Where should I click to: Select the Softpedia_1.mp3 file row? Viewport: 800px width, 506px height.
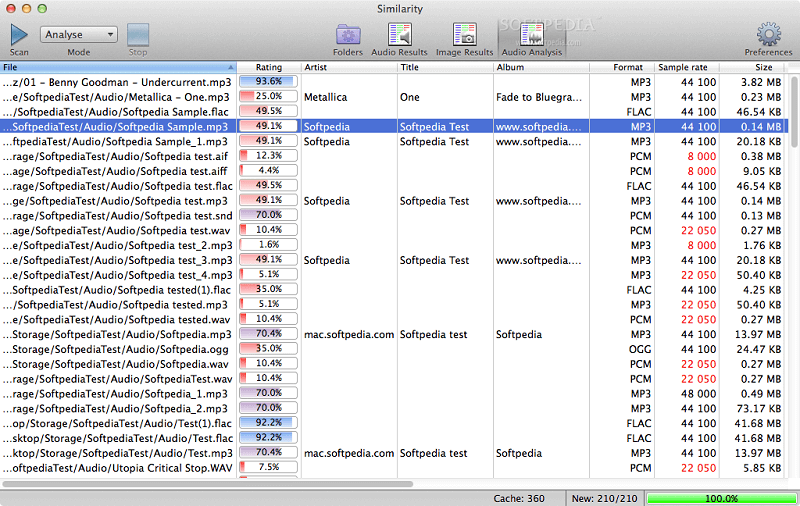394,394
